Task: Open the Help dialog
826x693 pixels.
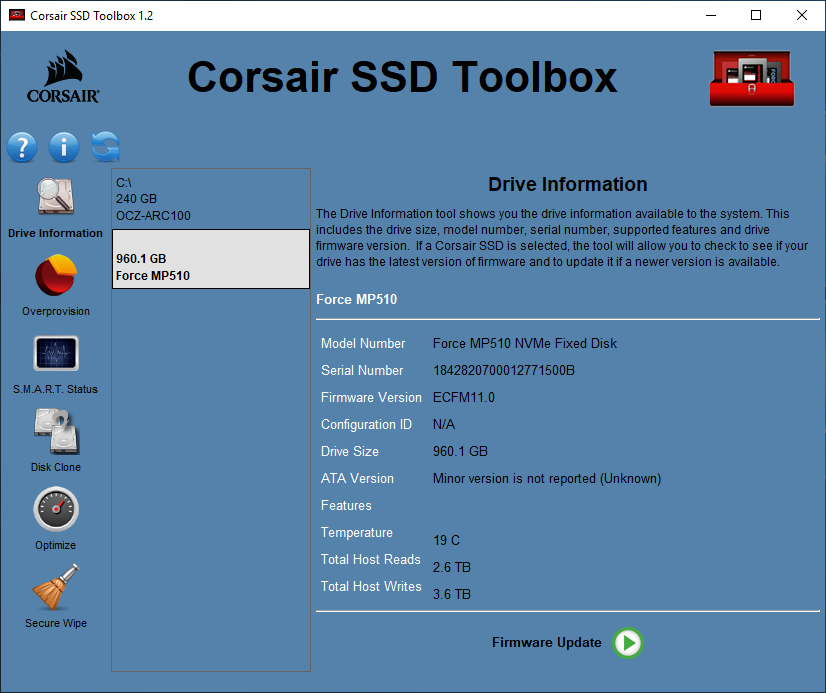Action: pos(22,147)
